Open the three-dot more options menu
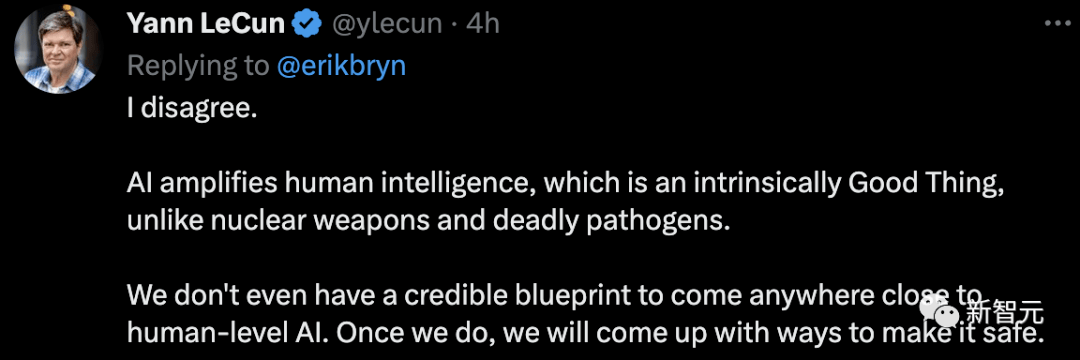Image resolution: width=1080 pixels, height=360 pixels. click(1056, 24)
